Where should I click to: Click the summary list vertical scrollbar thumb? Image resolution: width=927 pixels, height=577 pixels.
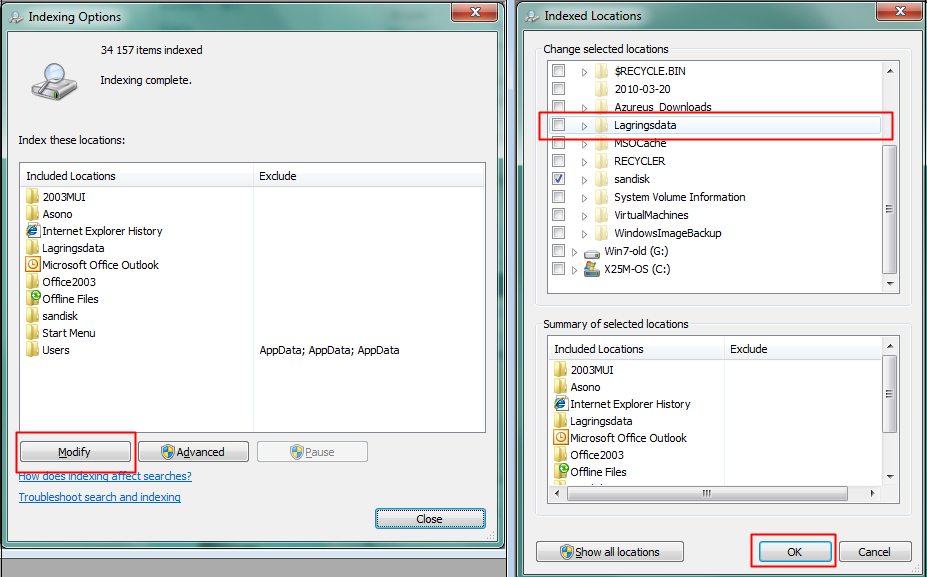coord(889,394)
